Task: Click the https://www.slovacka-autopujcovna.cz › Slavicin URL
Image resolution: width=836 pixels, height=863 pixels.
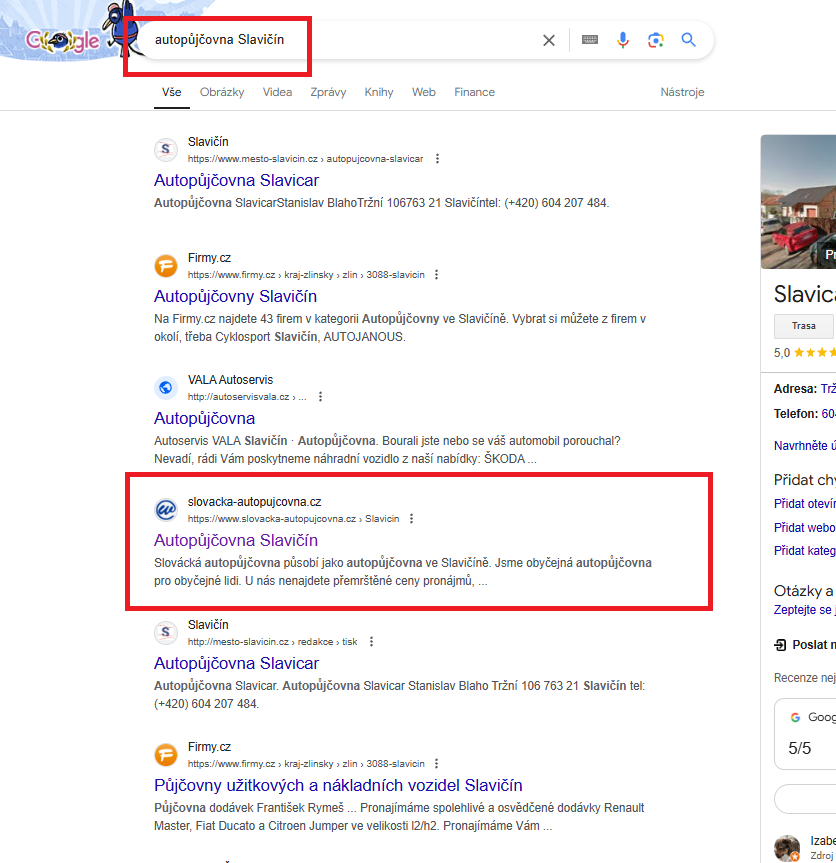Action: [293, 518]
